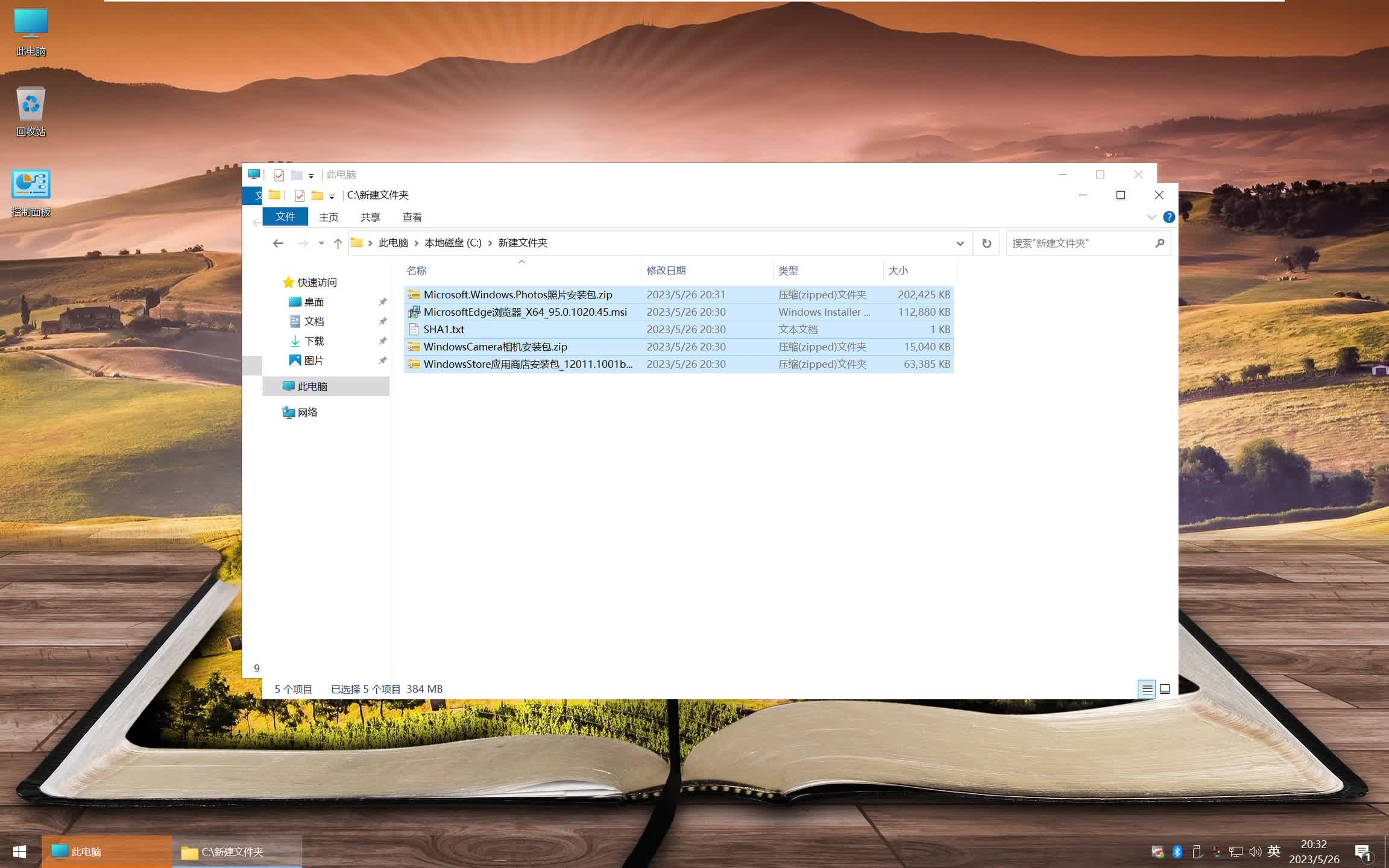Click the SHA1.txt file icon

pos(414,330)
